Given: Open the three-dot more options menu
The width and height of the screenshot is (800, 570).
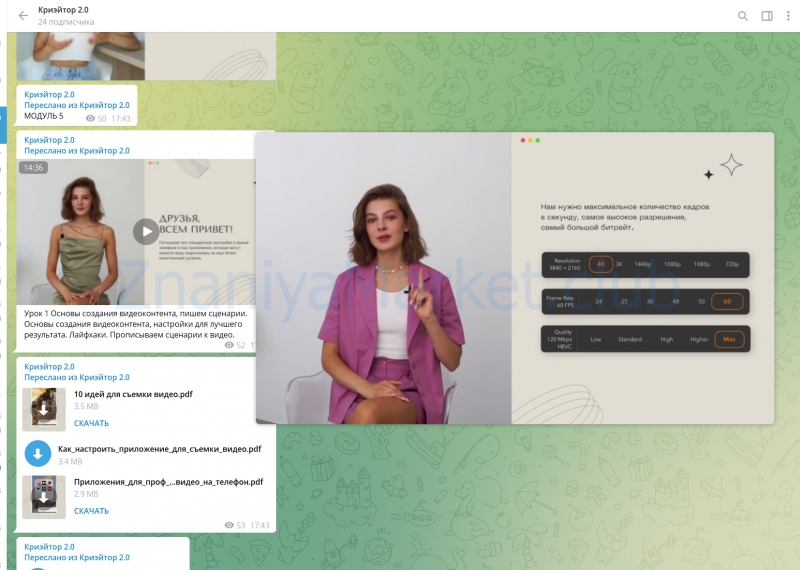Looking at the screenshot, I should (789, 15).
